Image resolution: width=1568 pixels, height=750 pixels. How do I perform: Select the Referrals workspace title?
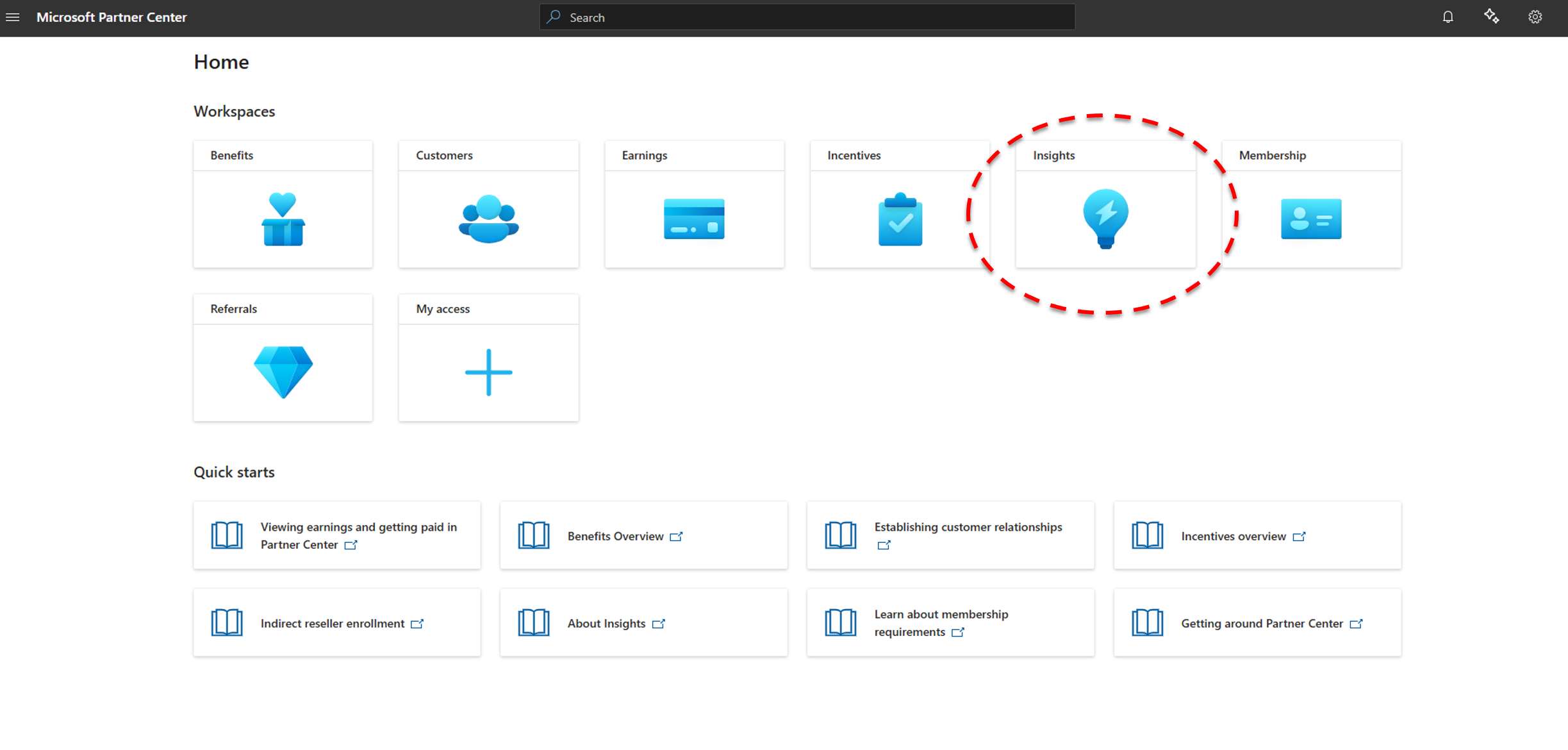coord(233,309)
